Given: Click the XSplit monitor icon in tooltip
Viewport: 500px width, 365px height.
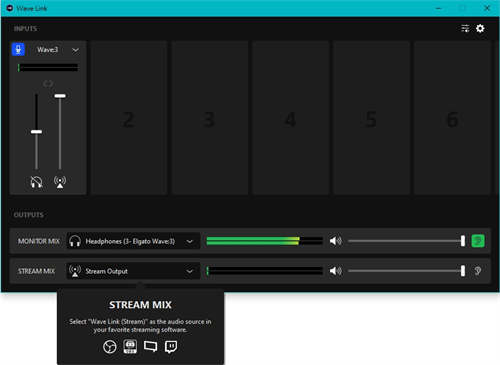Looking at the screenshot, I should point(150,346).
